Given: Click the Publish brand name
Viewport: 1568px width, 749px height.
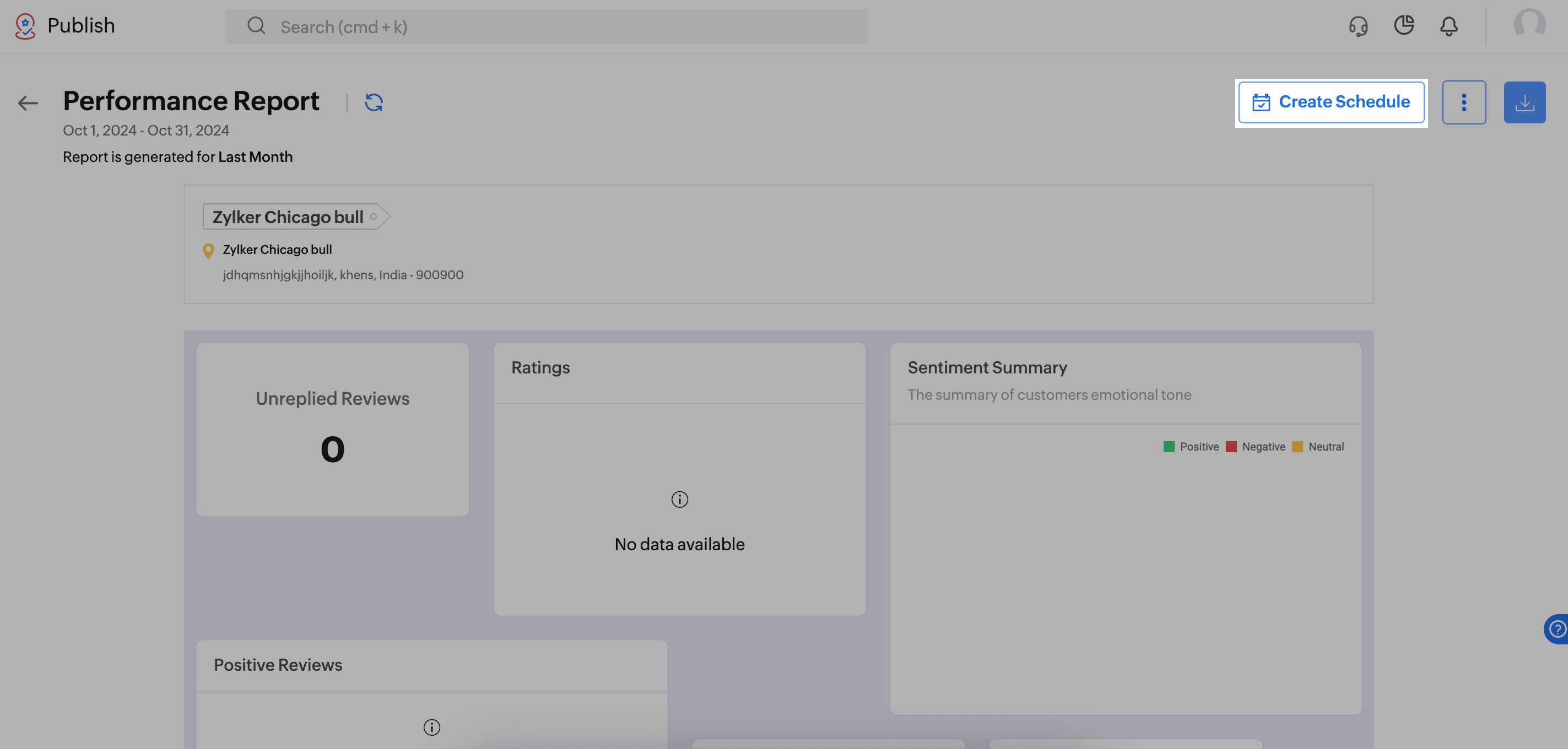Looking at the screenshot, I should [81, 25].
